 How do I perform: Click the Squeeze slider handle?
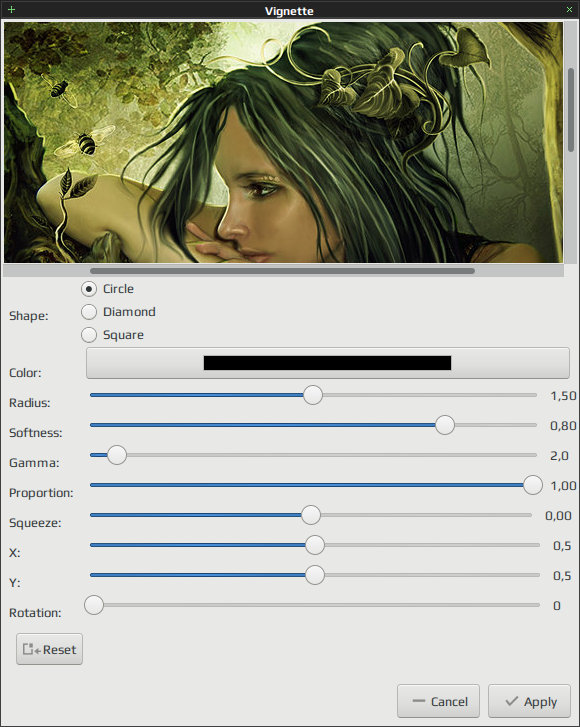[x=311, y=515]
